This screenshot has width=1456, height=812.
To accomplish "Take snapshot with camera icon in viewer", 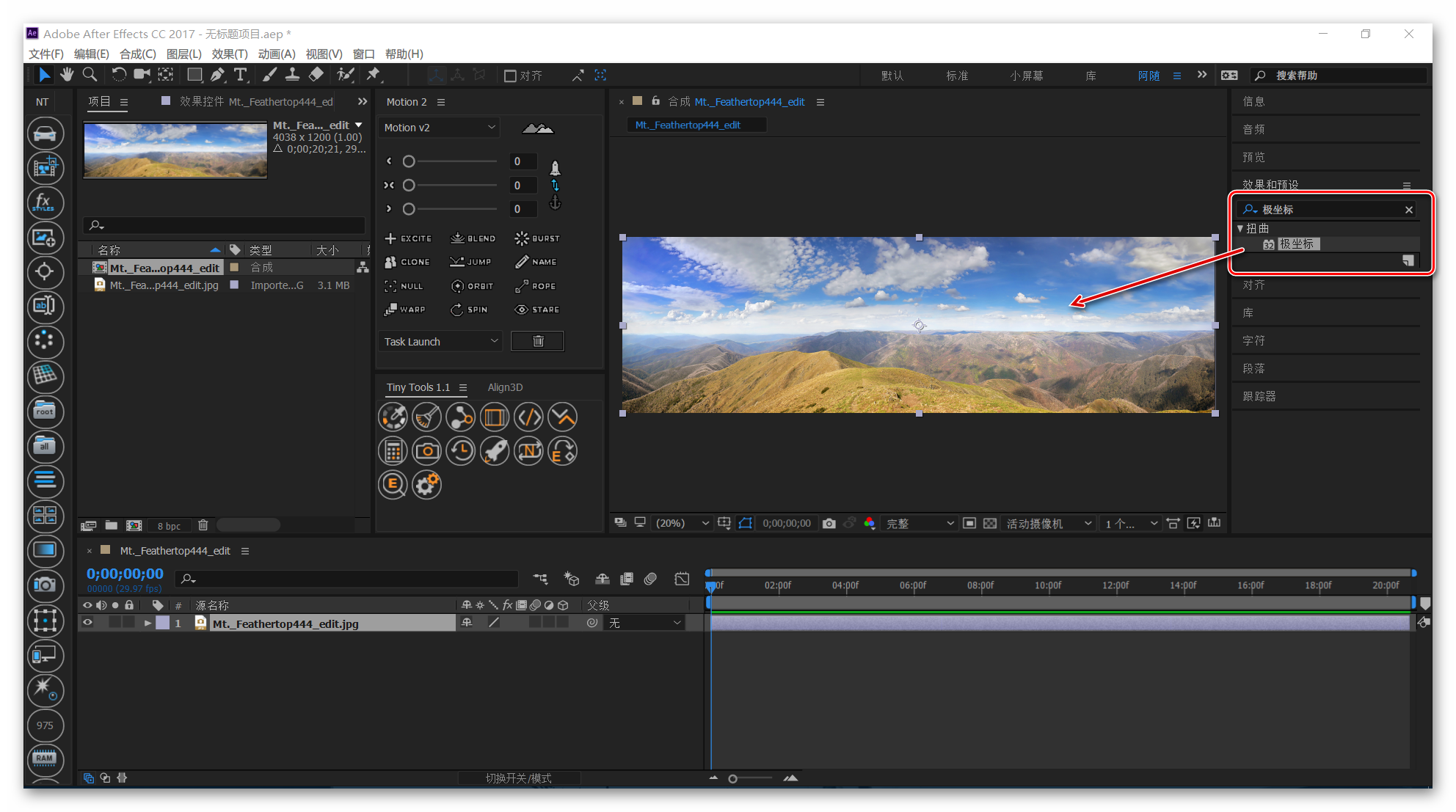I will 829,523.
